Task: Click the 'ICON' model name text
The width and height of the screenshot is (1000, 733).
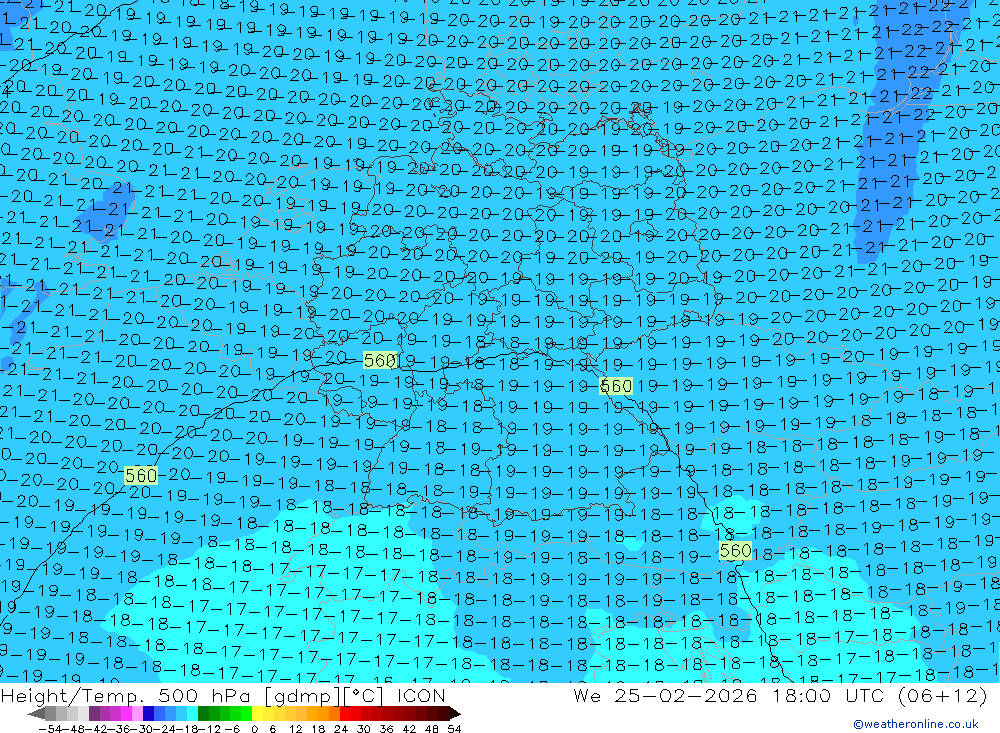Action: pos(421,695)
